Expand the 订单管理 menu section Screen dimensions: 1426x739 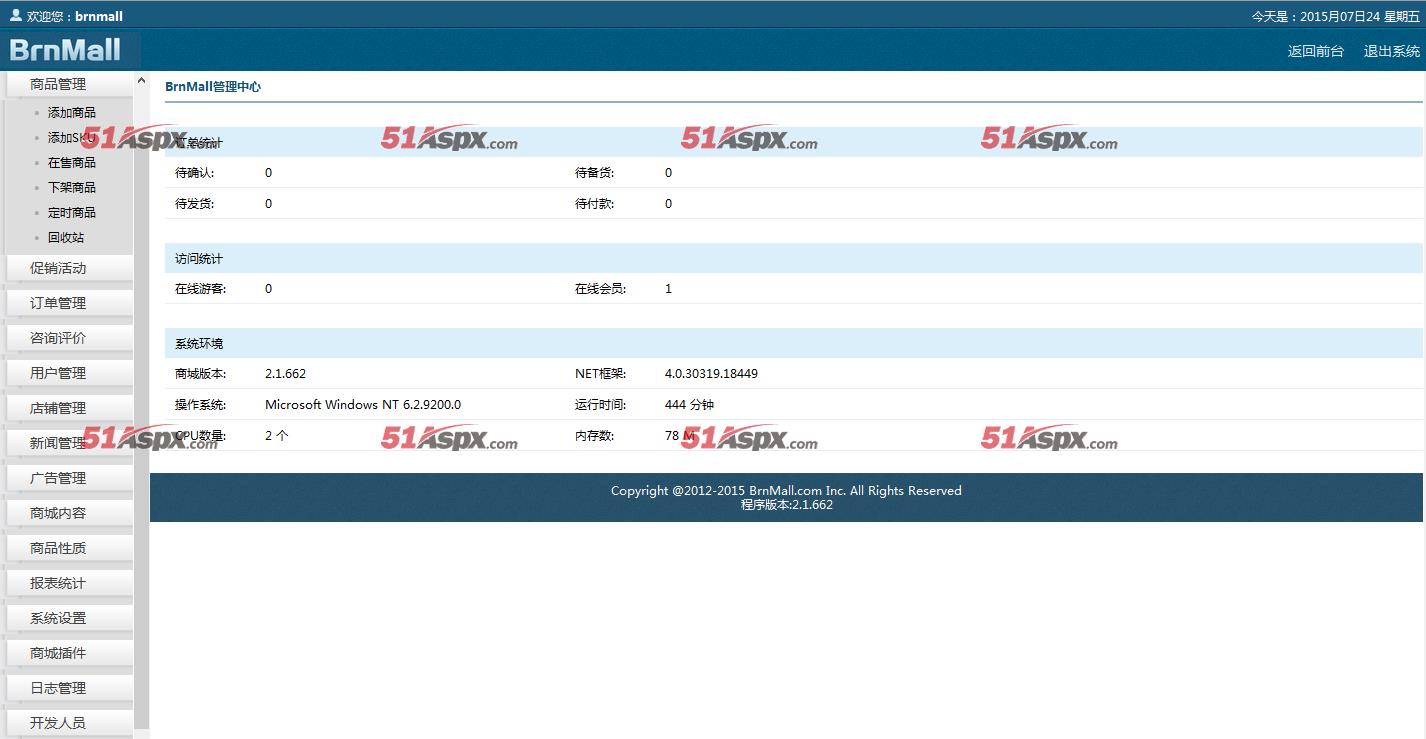[58, 303]
